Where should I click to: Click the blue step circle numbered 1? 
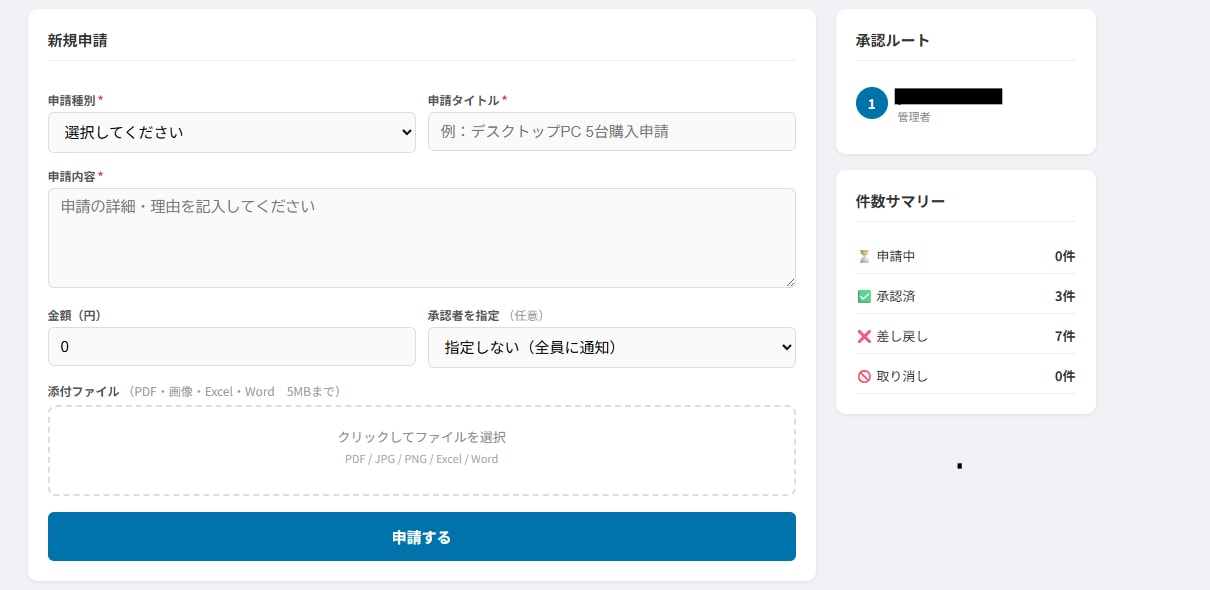(x=871, y=102)
